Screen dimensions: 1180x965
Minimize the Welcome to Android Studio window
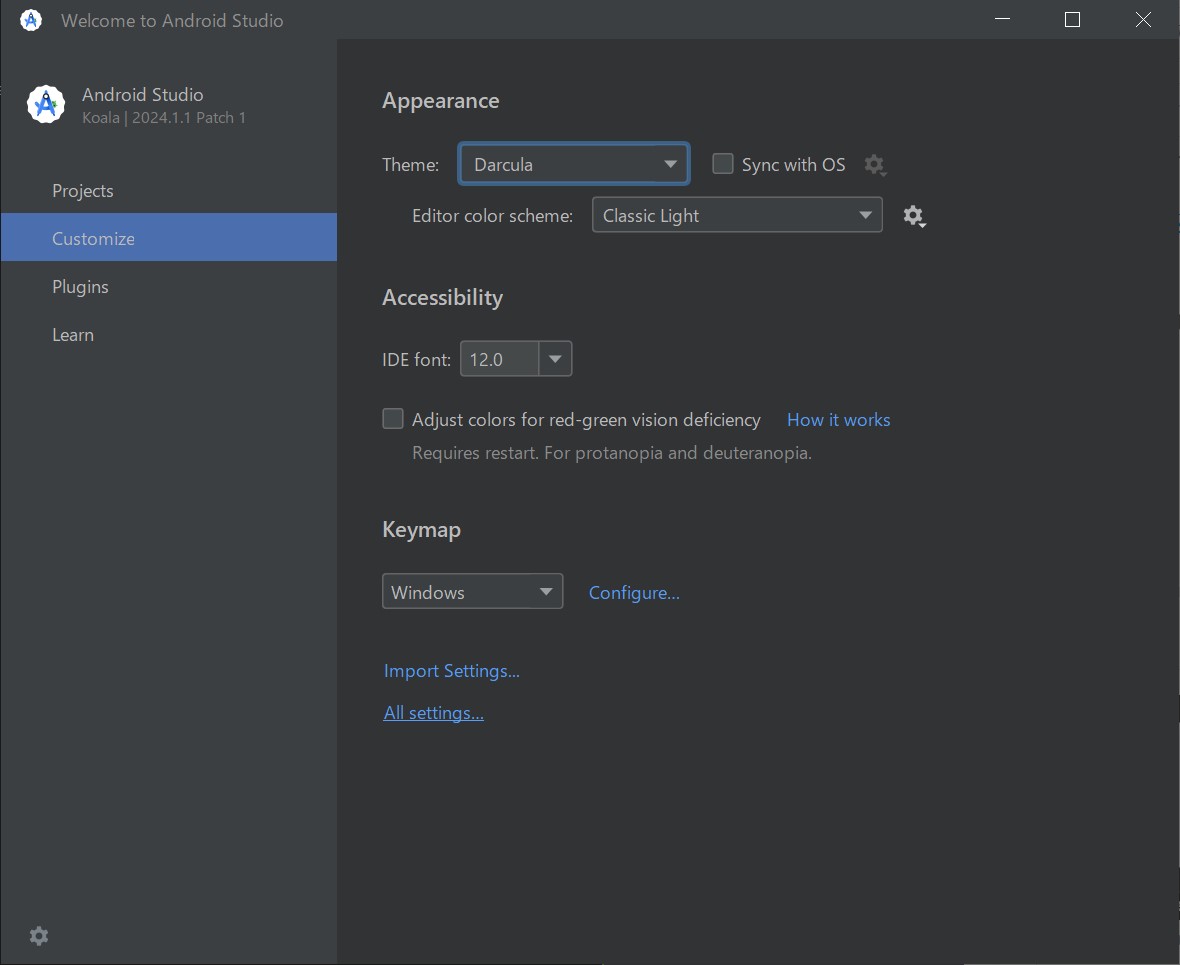point(1002,20)
